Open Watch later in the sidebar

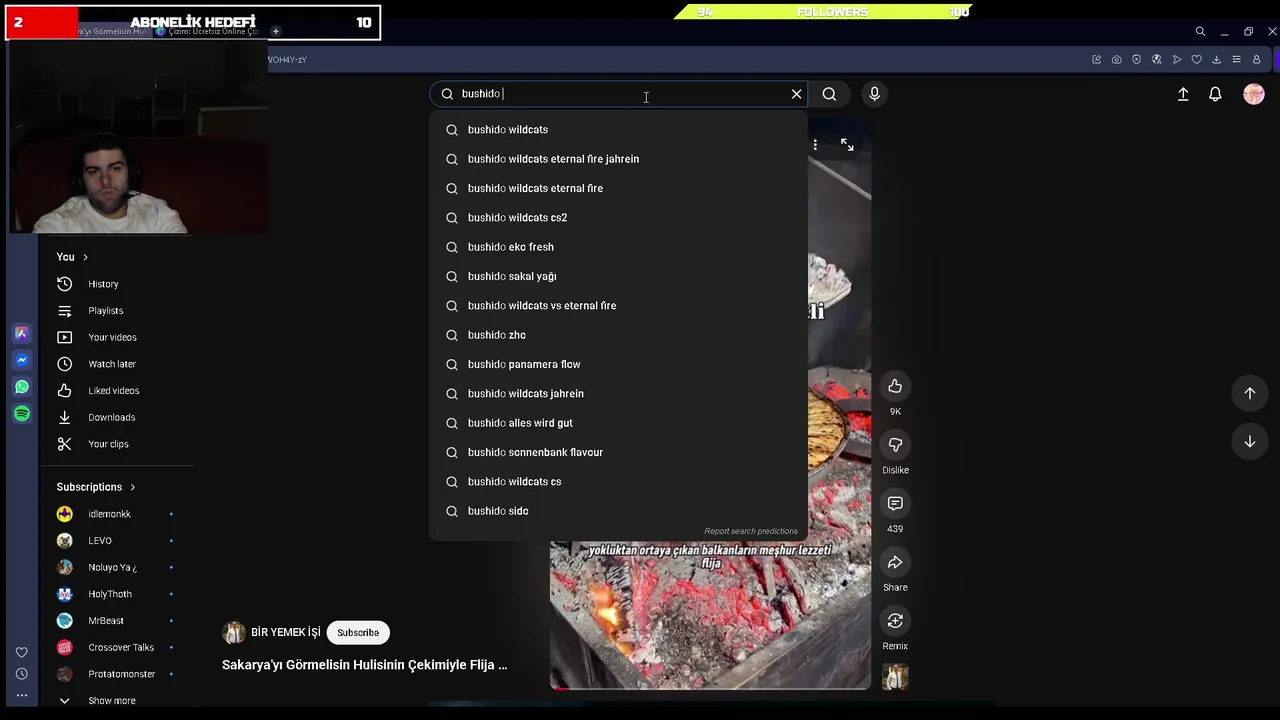111,364
